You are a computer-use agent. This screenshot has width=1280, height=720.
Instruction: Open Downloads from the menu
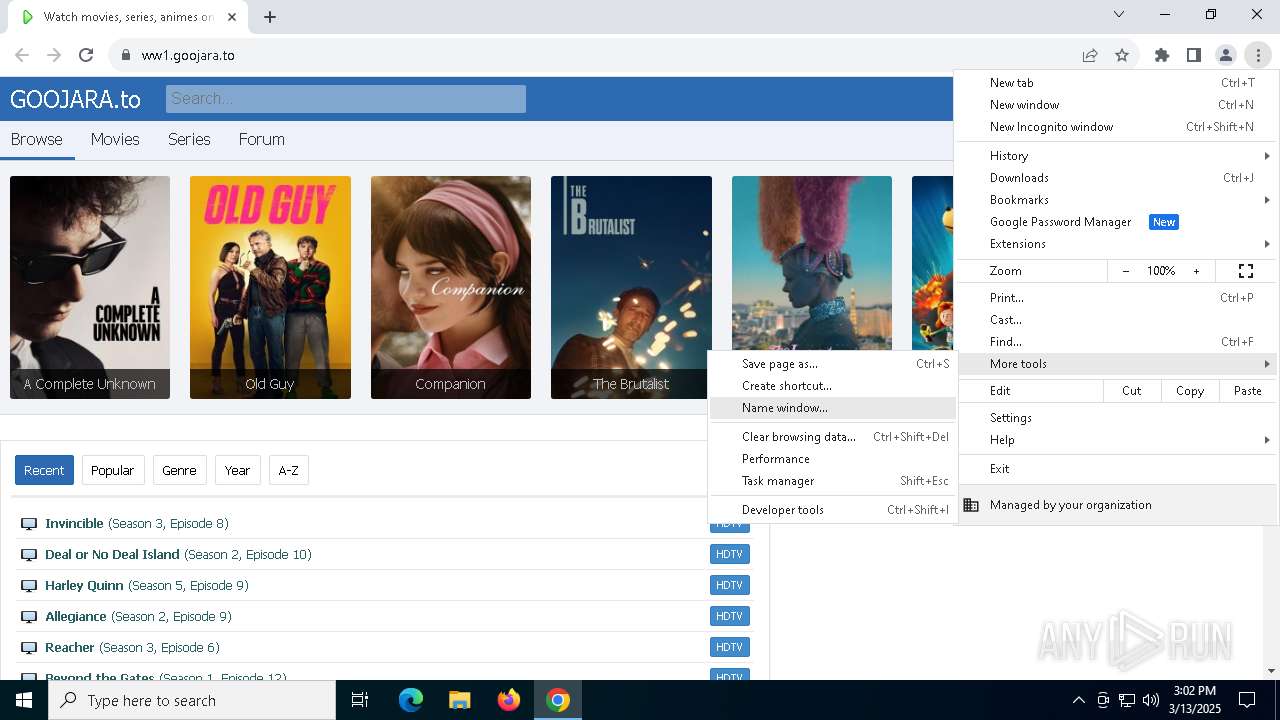(x=1118, y=178)
